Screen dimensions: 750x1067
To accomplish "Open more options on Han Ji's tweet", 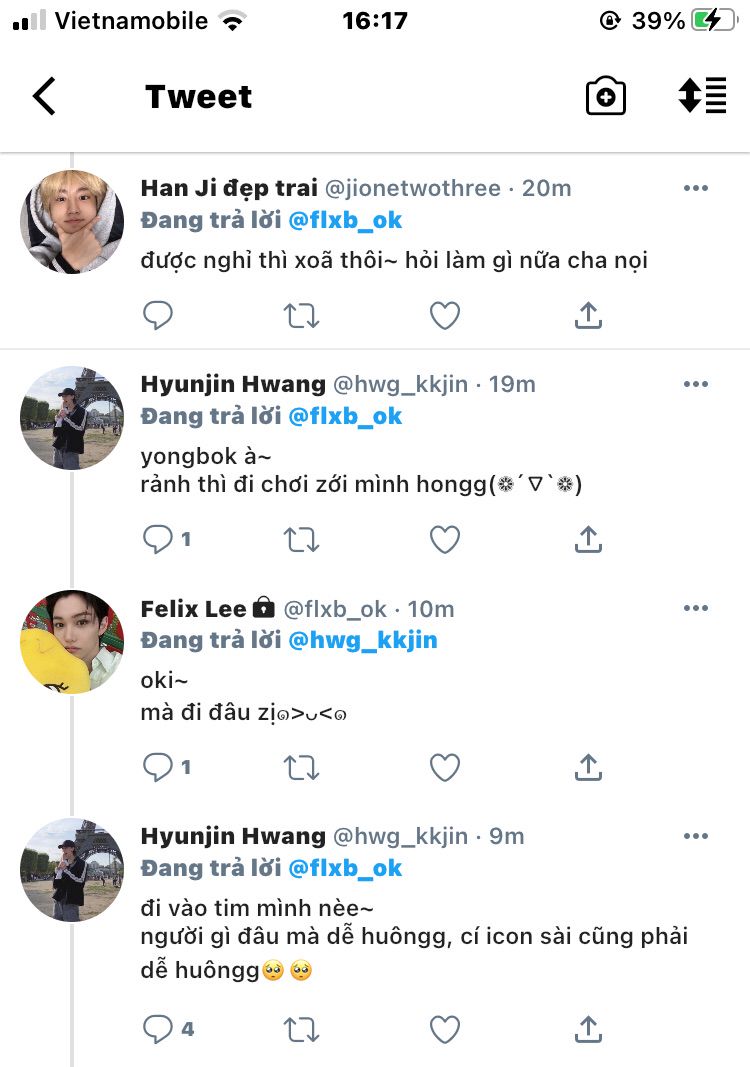I will click(696, 188).
